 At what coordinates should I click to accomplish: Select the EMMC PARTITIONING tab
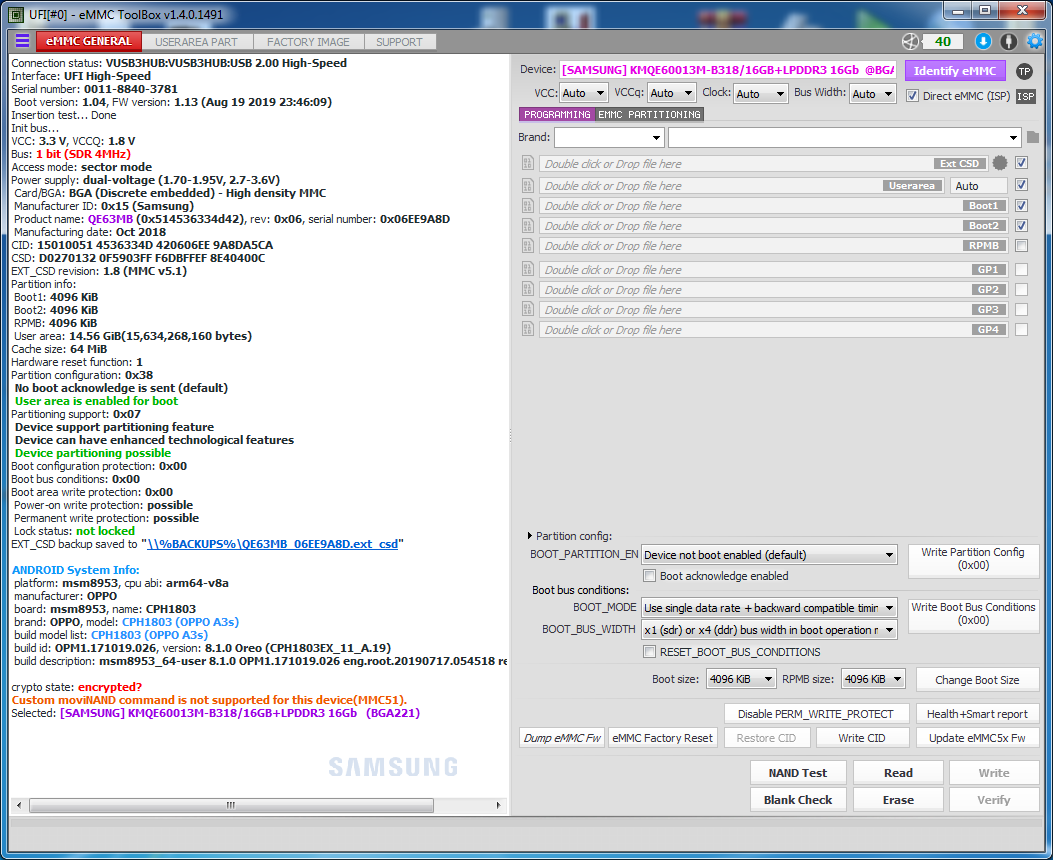(649, 115)
